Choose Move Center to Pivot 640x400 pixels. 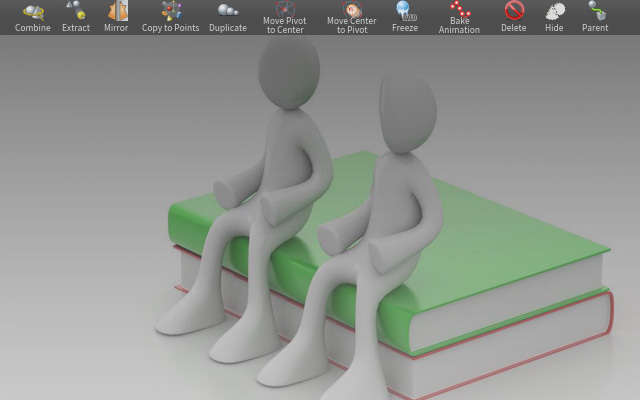click(x=352, y=17)
